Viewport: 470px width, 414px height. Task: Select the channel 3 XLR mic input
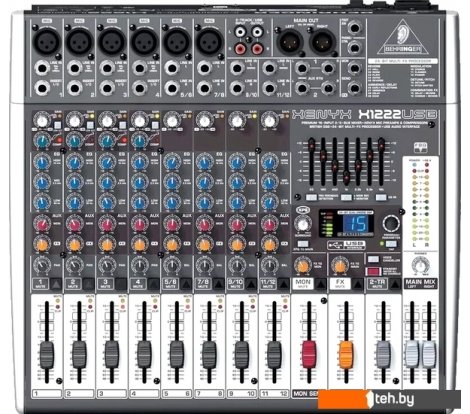[x=111, y=42]
